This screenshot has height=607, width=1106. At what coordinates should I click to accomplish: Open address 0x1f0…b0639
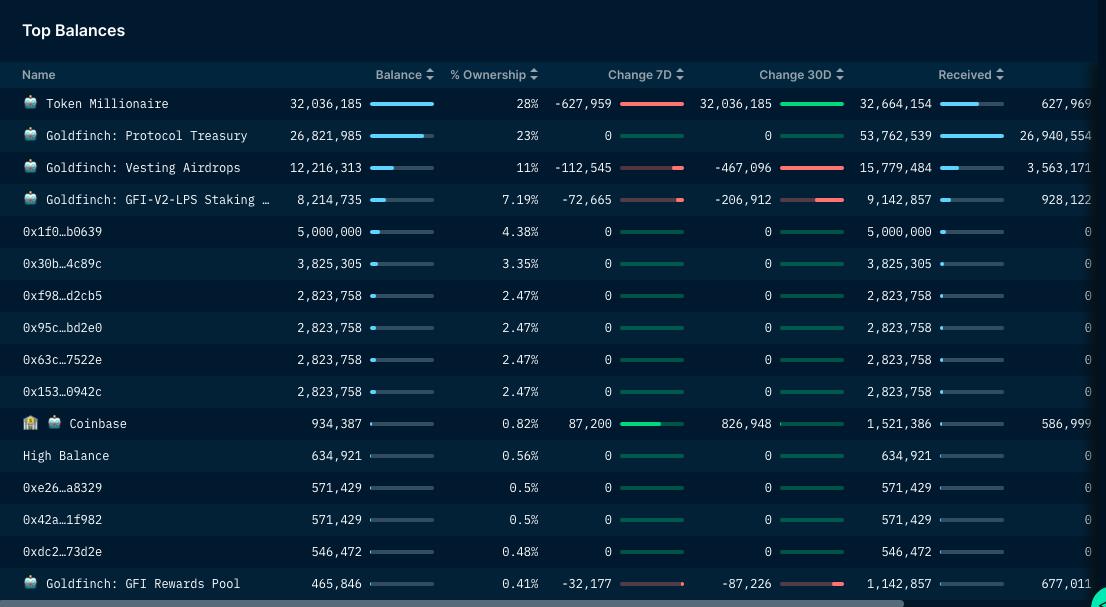[x=62, y=232]
